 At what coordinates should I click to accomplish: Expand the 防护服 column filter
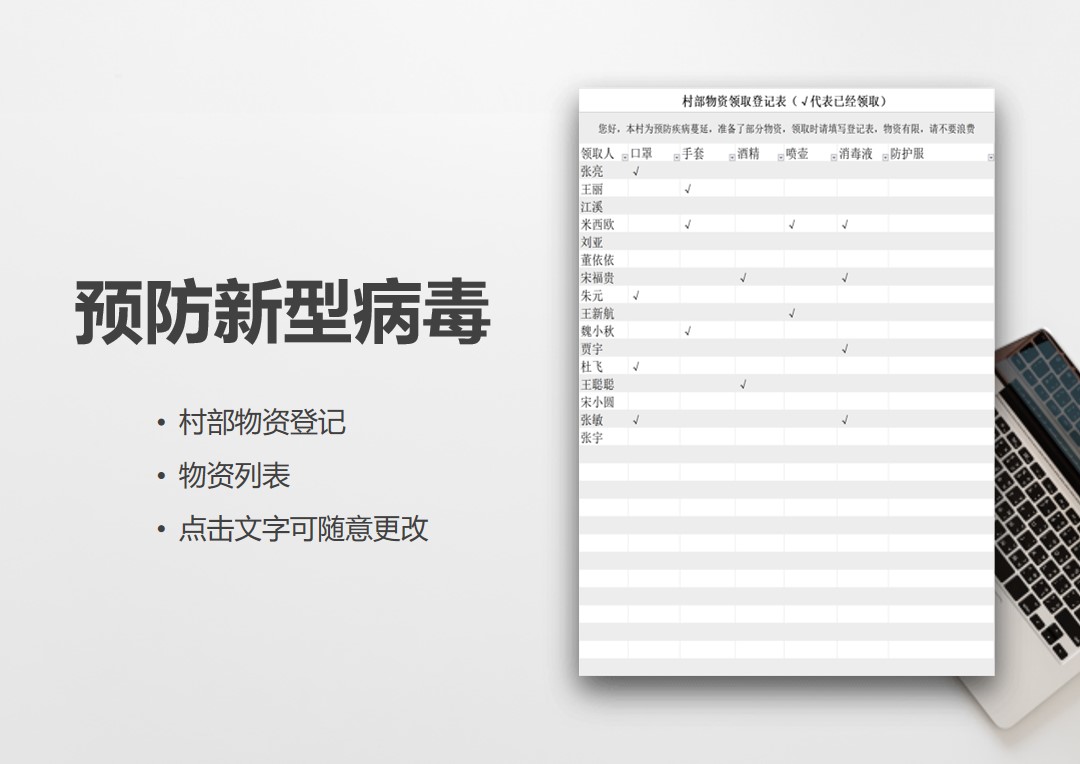[990, 157]
